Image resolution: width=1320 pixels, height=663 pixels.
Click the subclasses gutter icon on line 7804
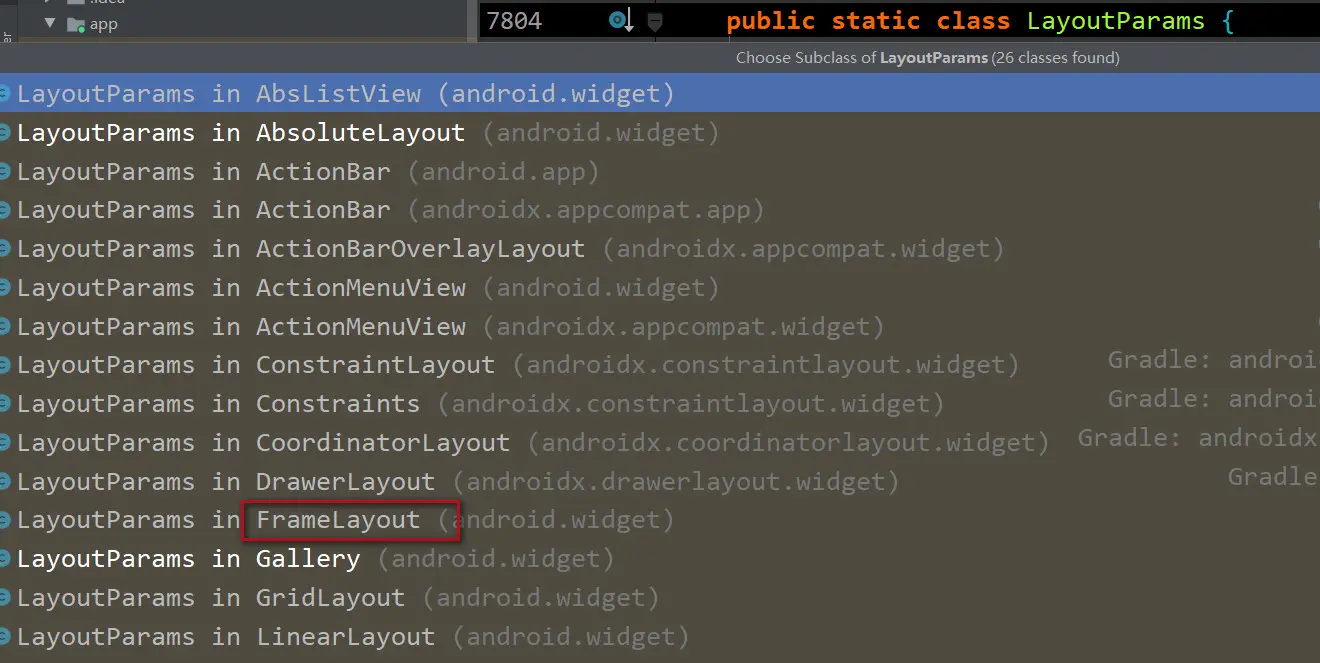click(621, 21)
